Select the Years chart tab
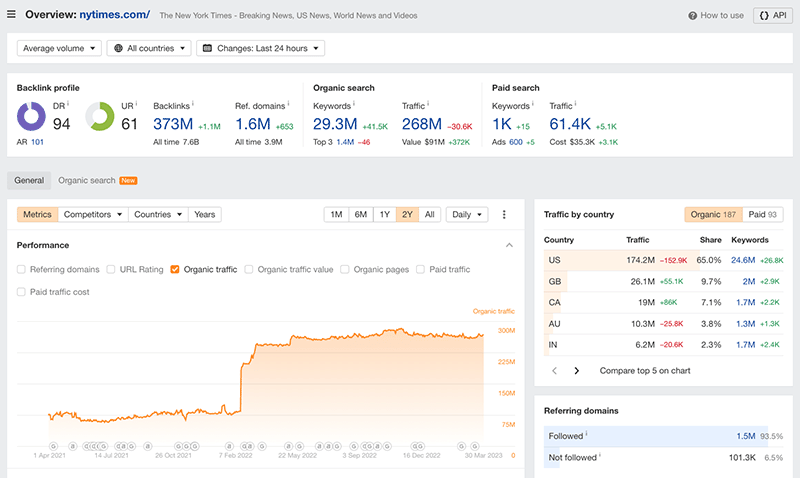The height and width of the screenshot is (478, 800). pos(205,215)
